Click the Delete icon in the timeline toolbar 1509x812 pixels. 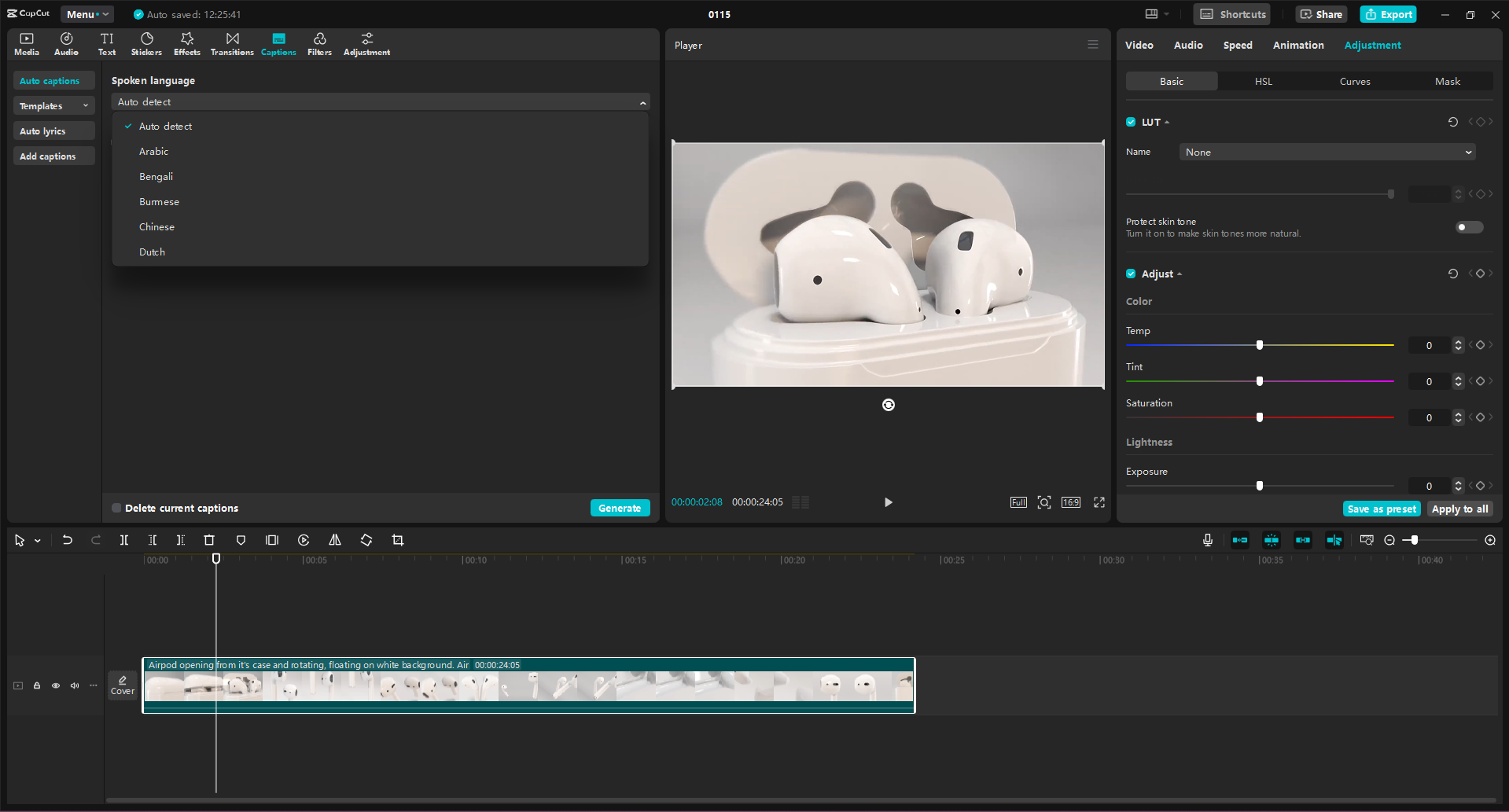point(208,540)
